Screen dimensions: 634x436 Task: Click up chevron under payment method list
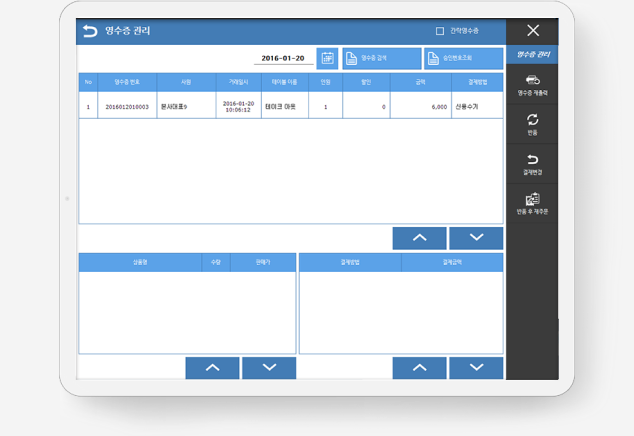click(419, 368)
